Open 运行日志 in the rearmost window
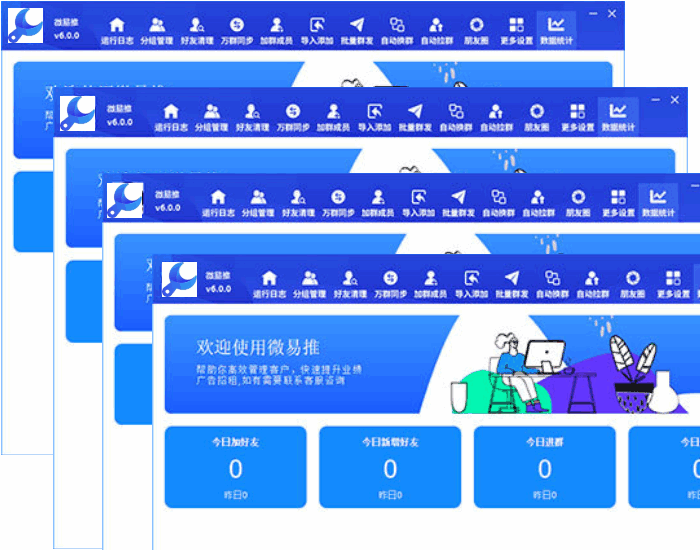 (117, 31)
